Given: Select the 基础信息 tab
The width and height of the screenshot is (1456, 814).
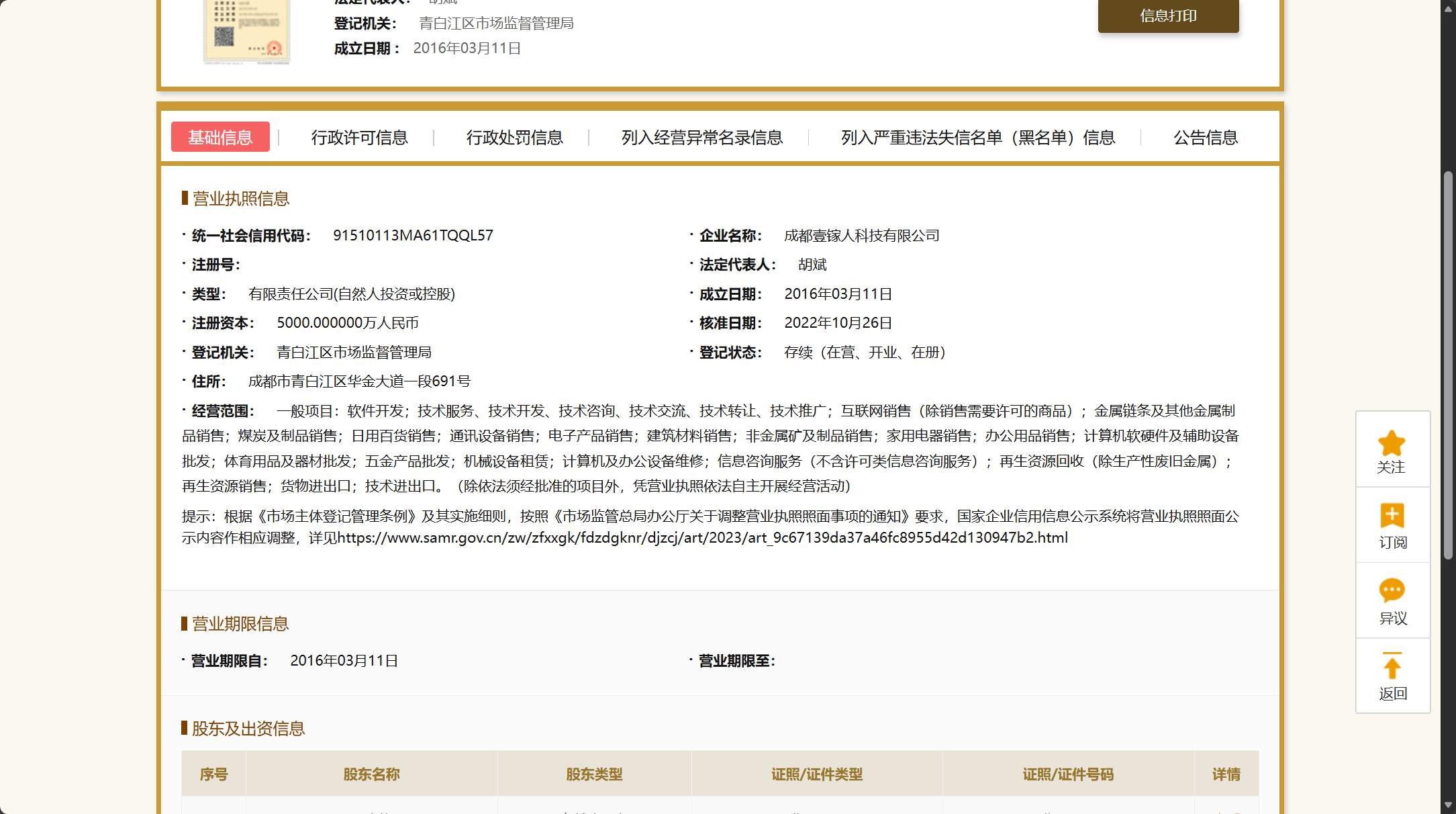Looking at the screenshot, I should [220, 137].
